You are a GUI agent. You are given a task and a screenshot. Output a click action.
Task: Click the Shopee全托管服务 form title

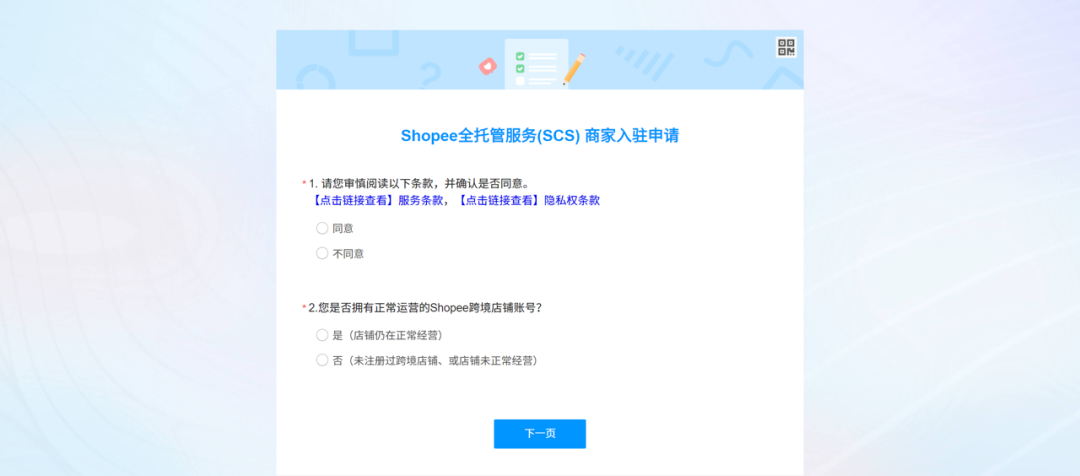539,136
